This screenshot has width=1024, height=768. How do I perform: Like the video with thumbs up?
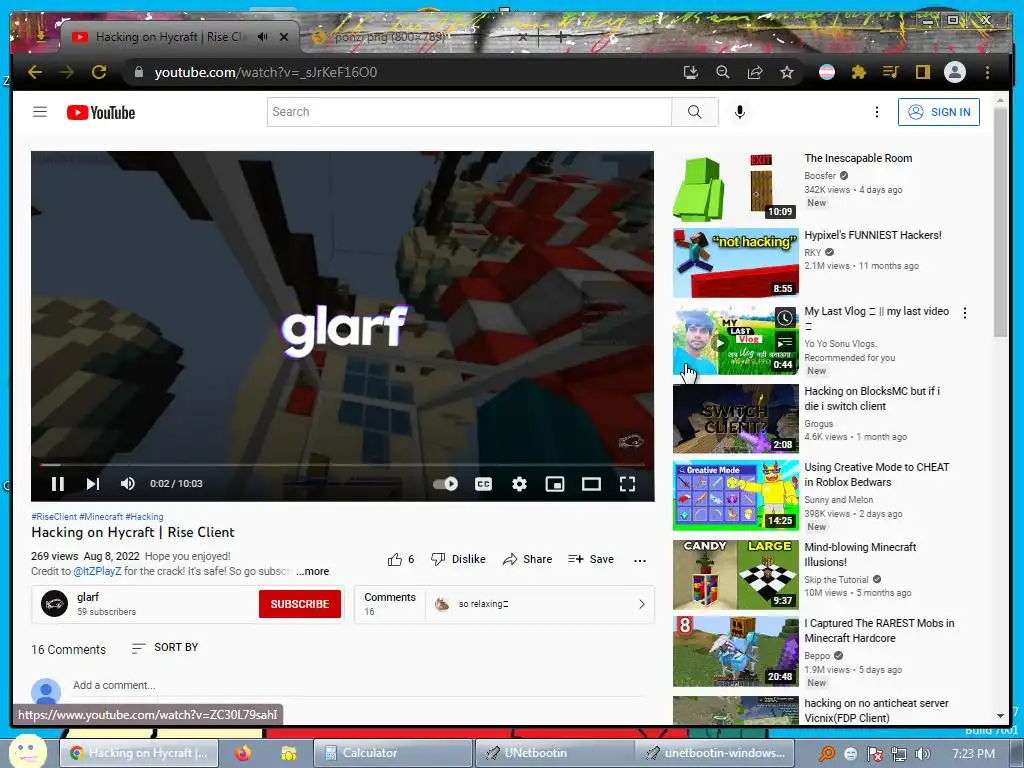click(x=400, y=559)
